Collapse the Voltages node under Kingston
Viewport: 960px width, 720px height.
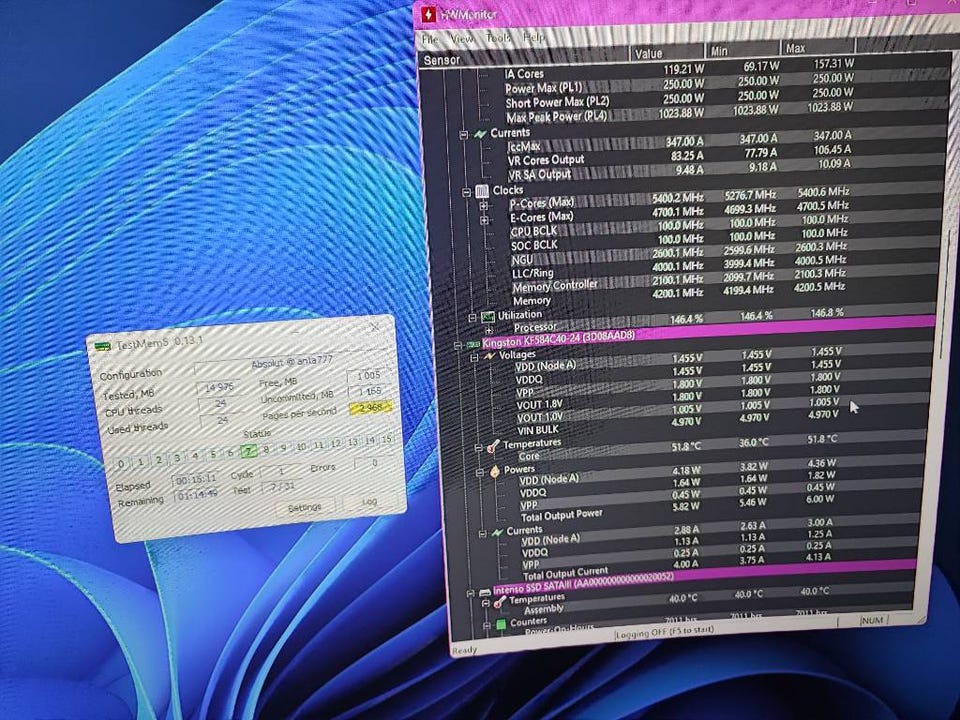pyautogui.click(x=474, y=358)
